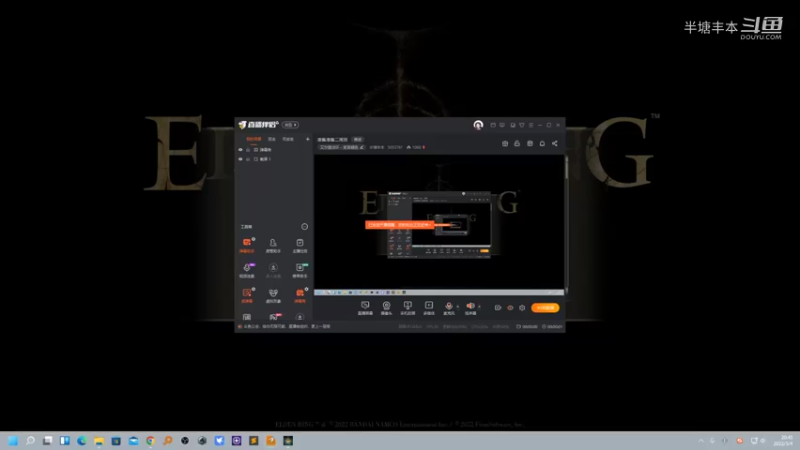This screenshot has width=800, height=450.
Task: Open the hamburger menu in title bar
Action: tap(531, 125)
